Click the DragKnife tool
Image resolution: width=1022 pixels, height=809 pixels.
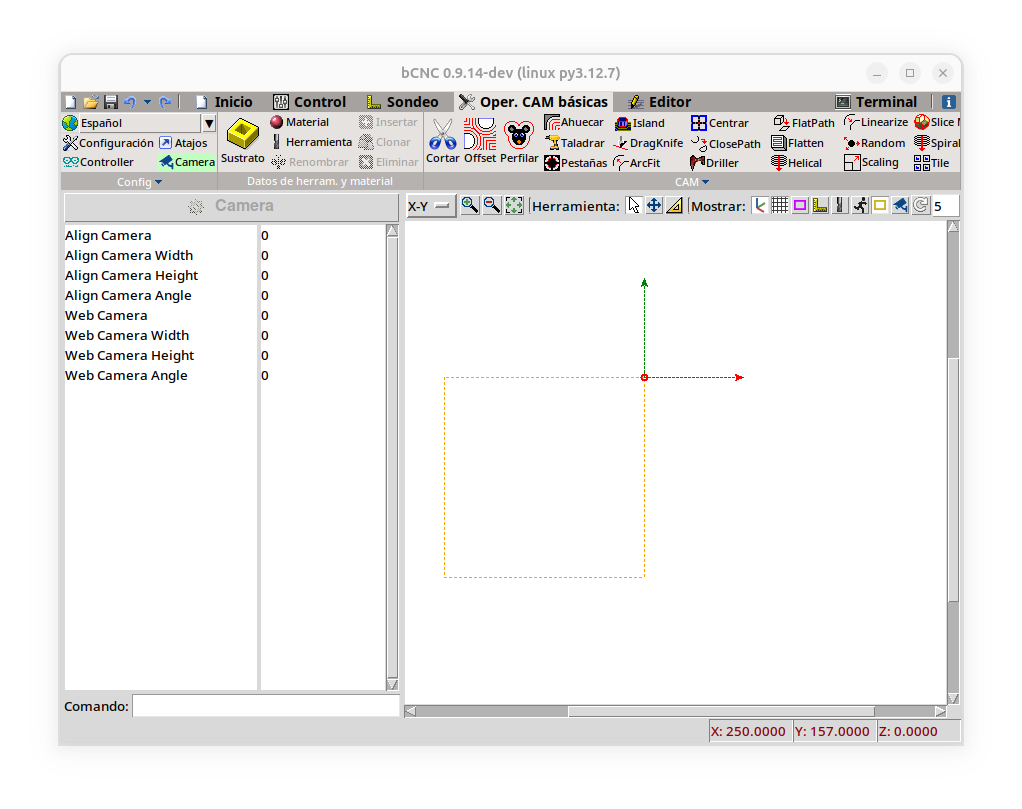pos(648,143)
